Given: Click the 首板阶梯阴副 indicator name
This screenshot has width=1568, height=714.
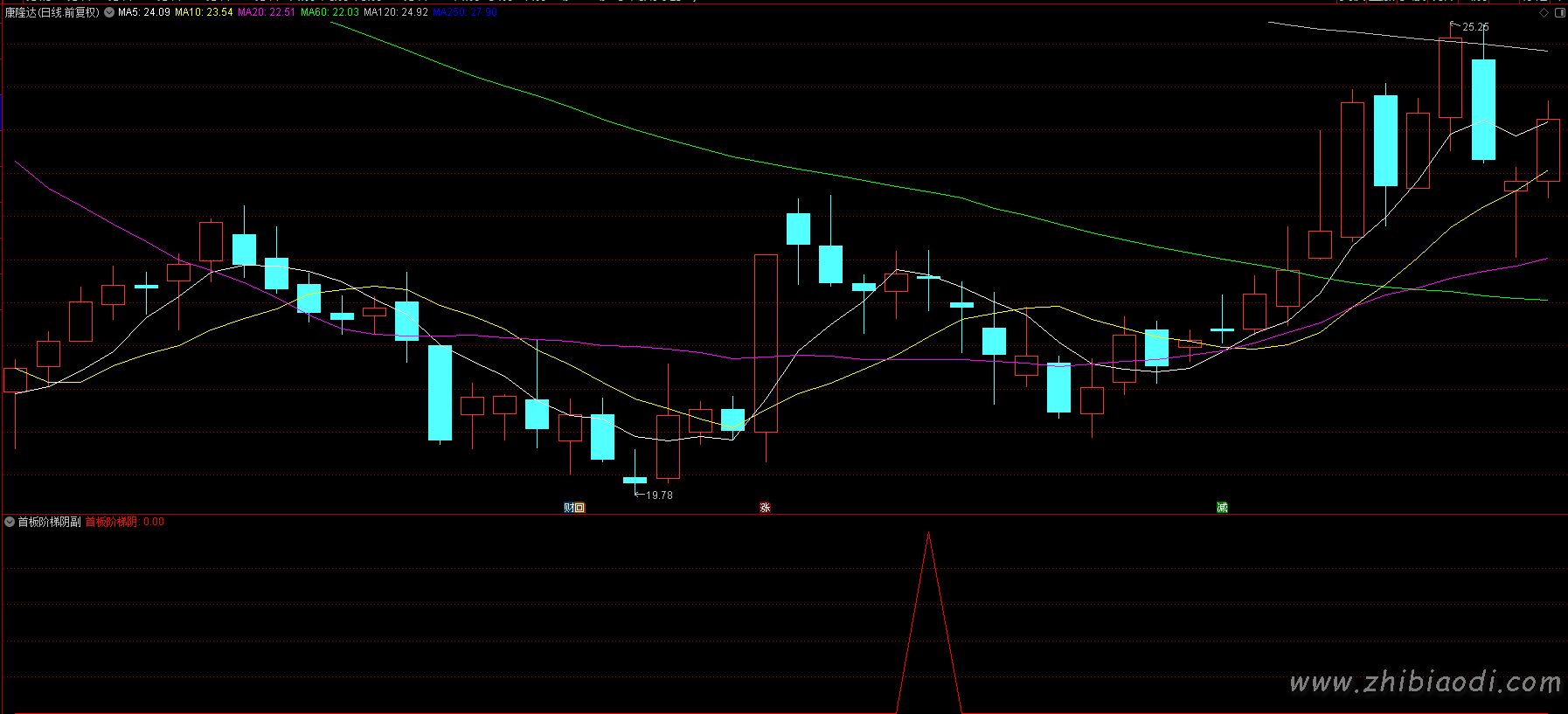Looking at the screenshot, I should click(x=49, y=522).
